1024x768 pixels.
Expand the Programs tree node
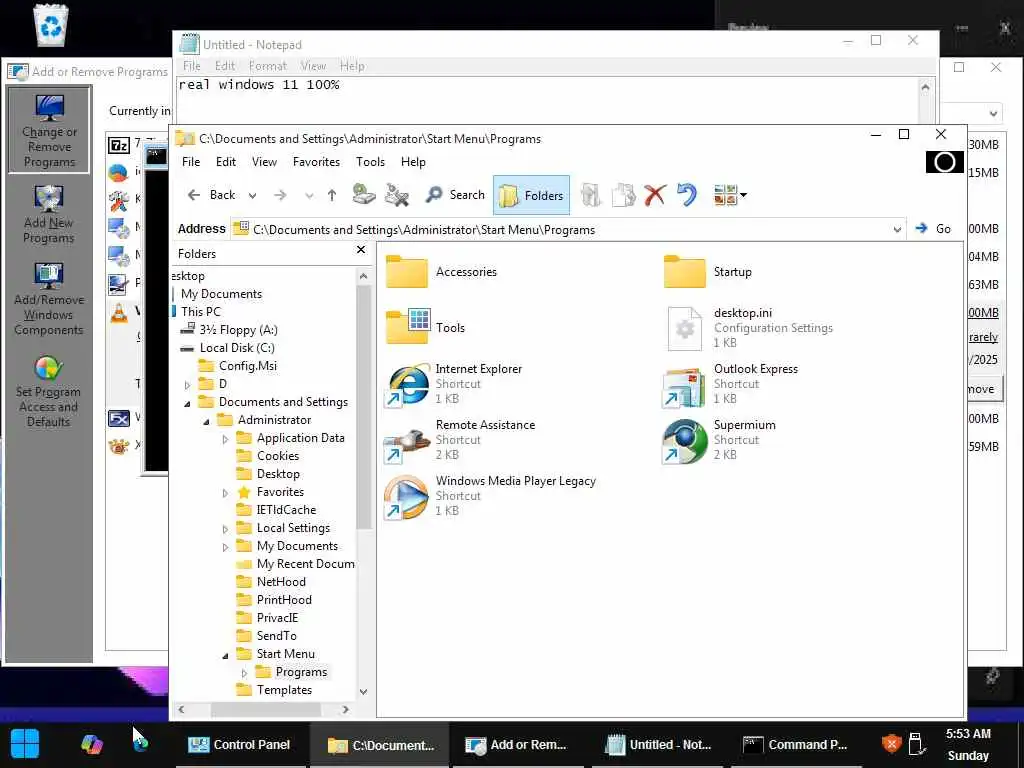click(244, 673)
